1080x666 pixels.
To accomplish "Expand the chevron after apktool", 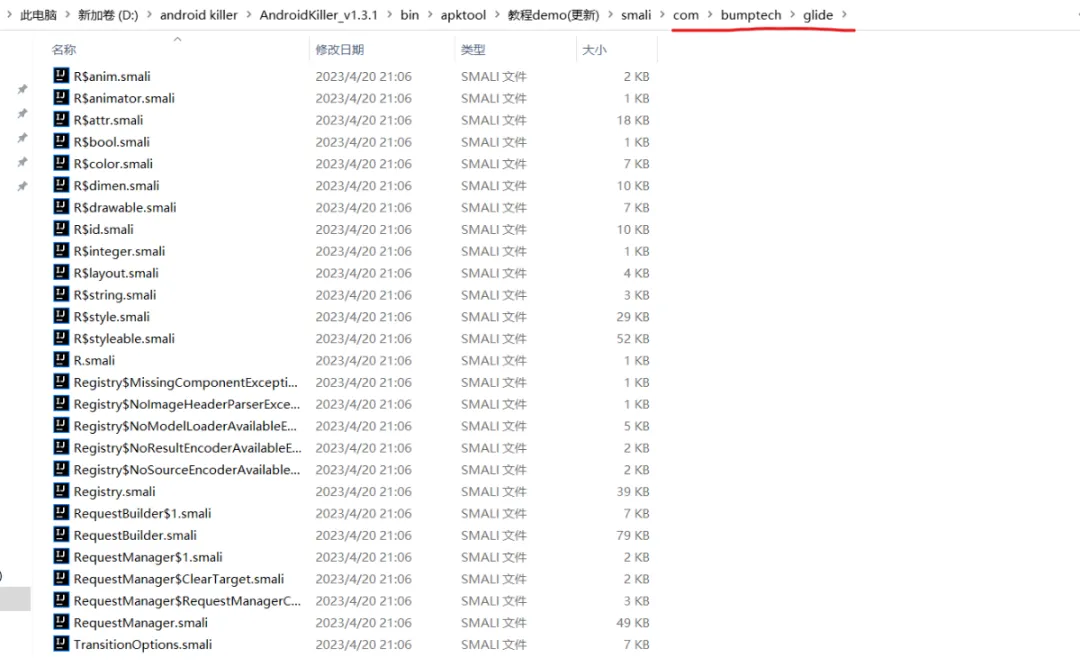I will (x=497, y=14).
